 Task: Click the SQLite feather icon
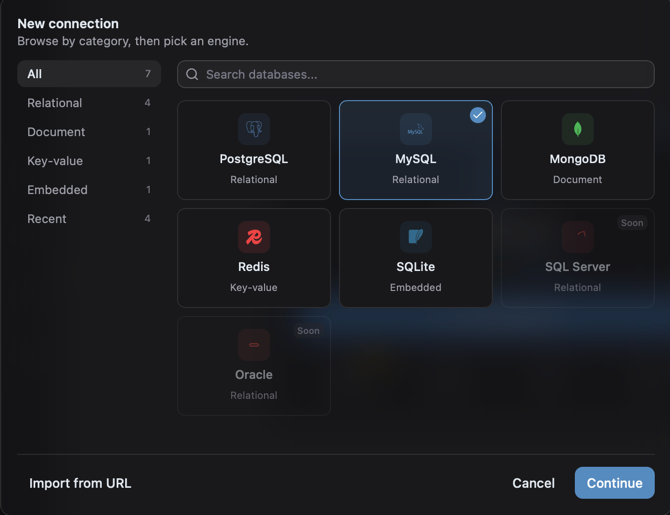(x=416, y=237)
